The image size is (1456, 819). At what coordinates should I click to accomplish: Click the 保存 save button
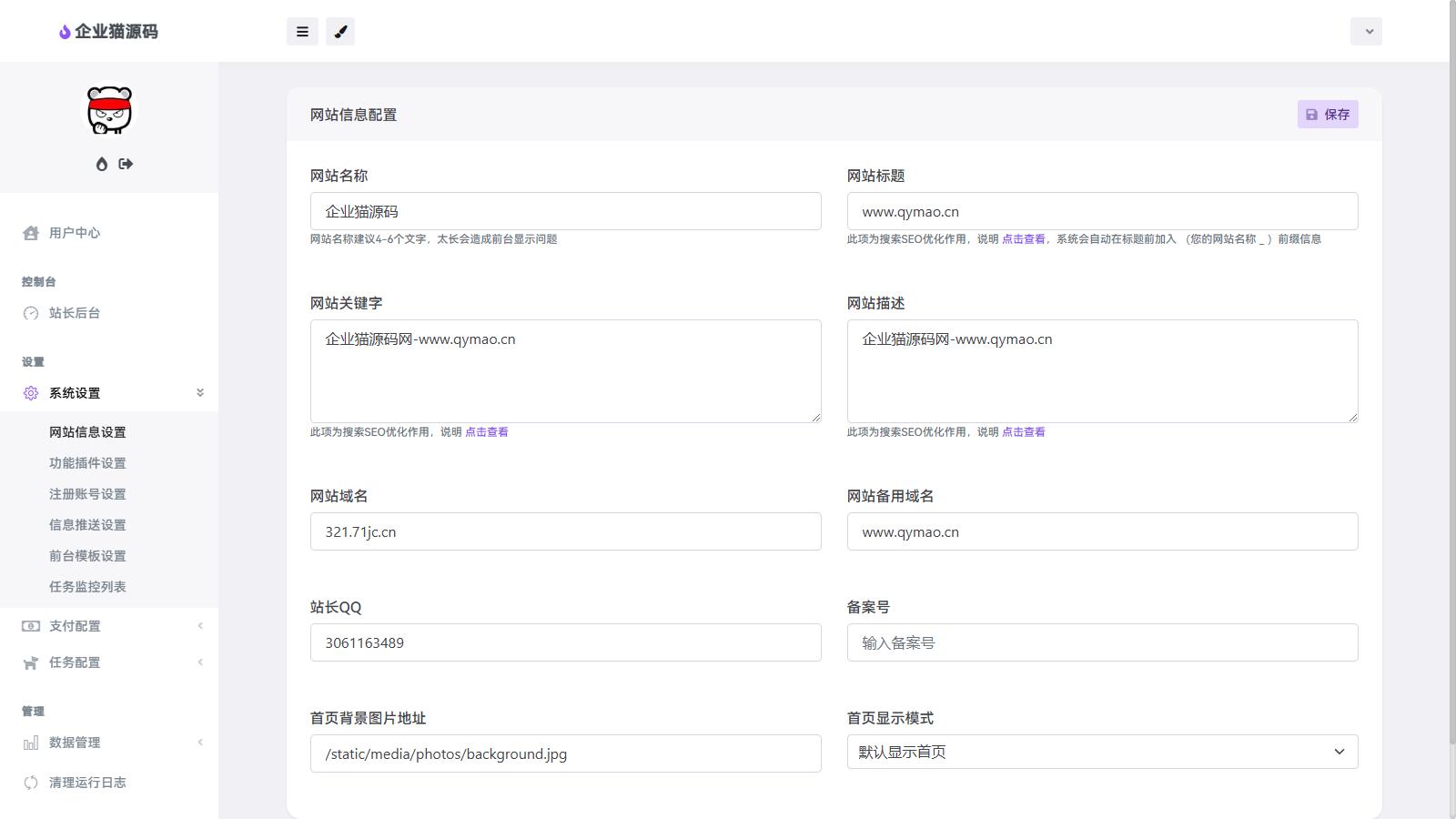pyautogui.click(x=1328, y=115)
